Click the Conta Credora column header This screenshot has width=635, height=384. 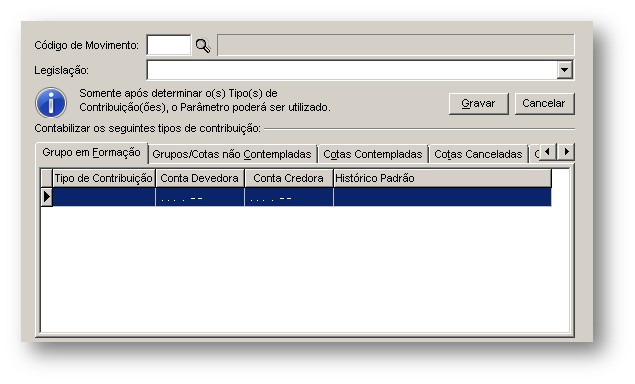click(x=289, y=178)
